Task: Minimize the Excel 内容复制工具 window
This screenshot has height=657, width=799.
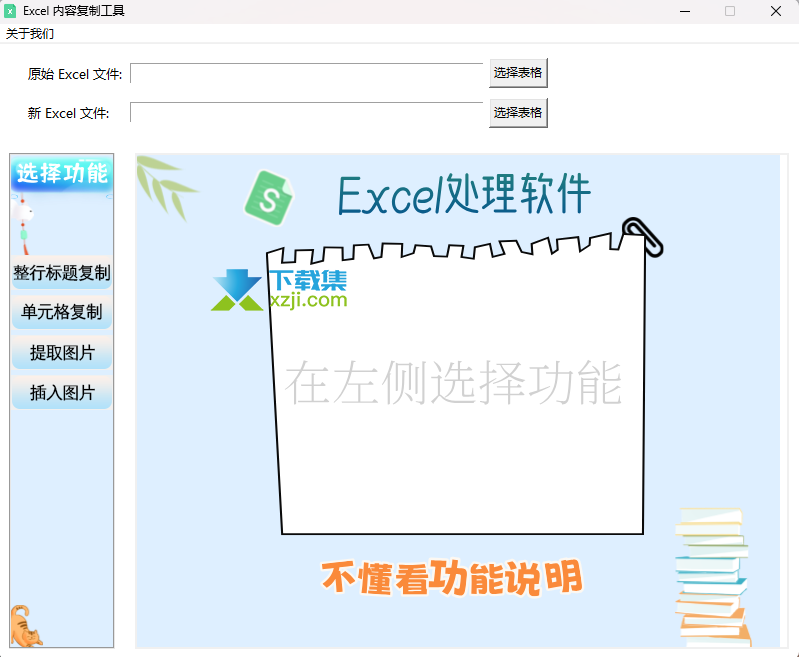Action: (685, 11)
